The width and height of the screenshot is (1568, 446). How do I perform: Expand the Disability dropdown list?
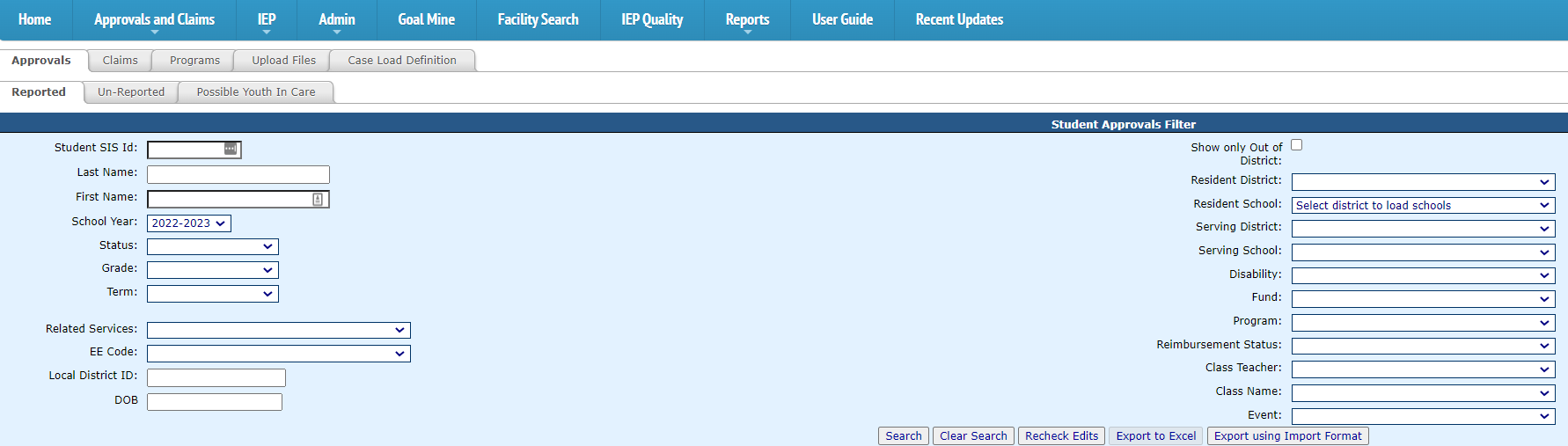tap(1422, 275)
